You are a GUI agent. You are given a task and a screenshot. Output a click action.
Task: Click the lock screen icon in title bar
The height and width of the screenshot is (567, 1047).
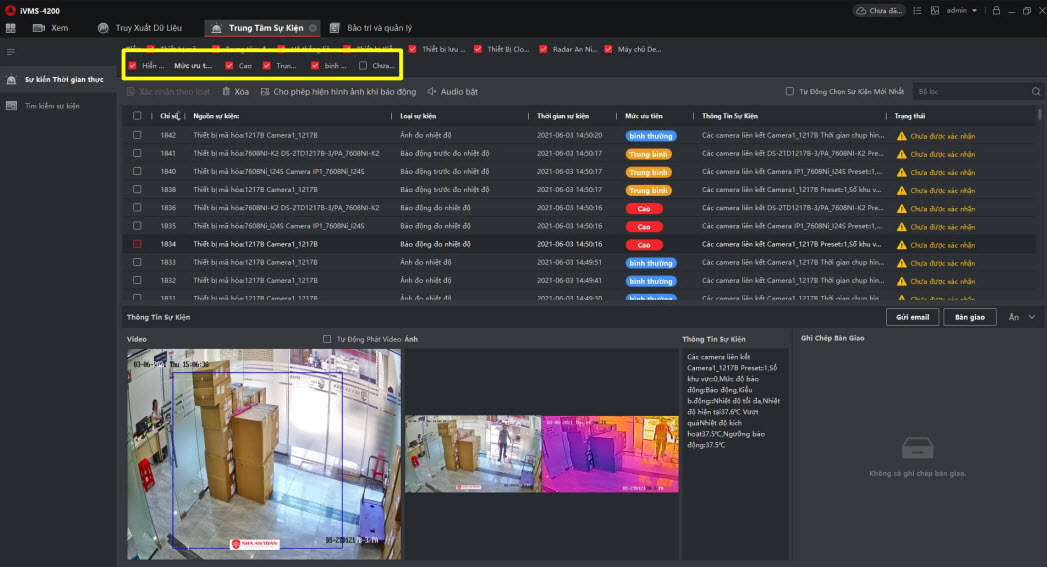coord(995,10)
